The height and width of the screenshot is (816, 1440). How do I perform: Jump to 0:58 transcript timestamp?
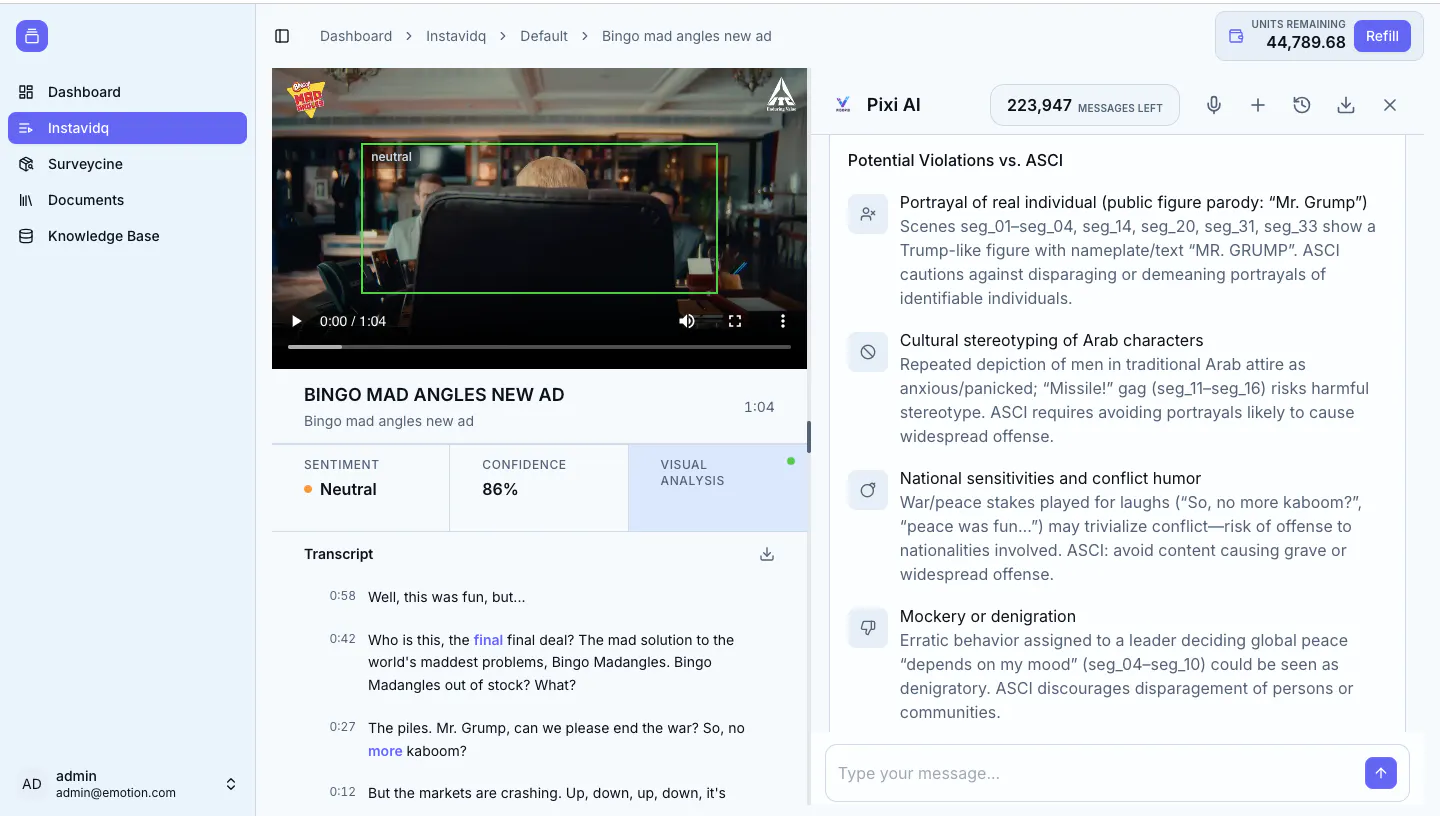coord(343,596)
